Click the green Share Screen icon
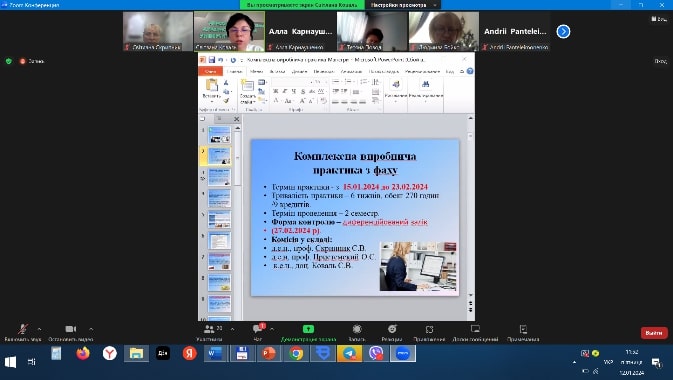 pos(308,329)
